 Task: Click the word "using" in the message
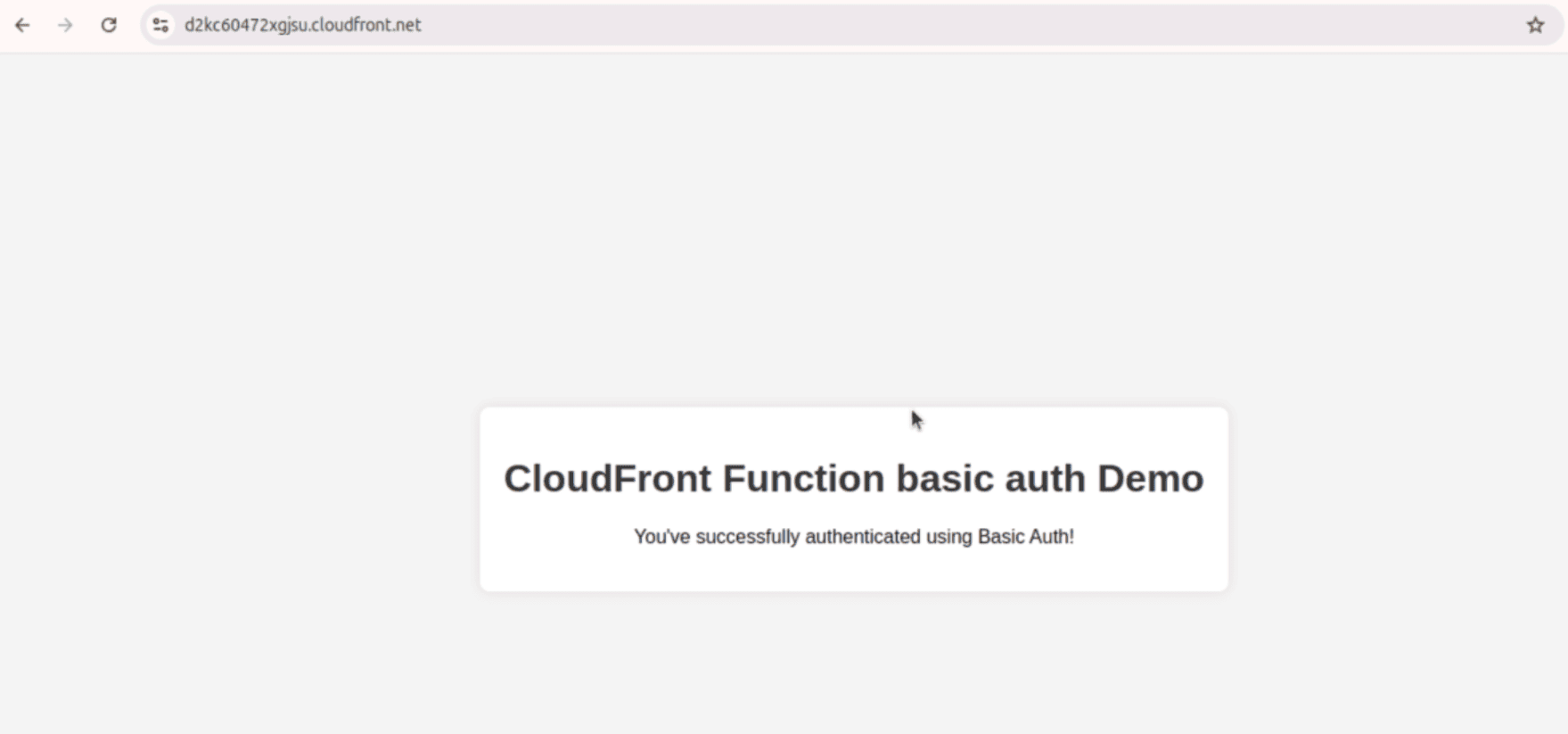tap(948, 537)
